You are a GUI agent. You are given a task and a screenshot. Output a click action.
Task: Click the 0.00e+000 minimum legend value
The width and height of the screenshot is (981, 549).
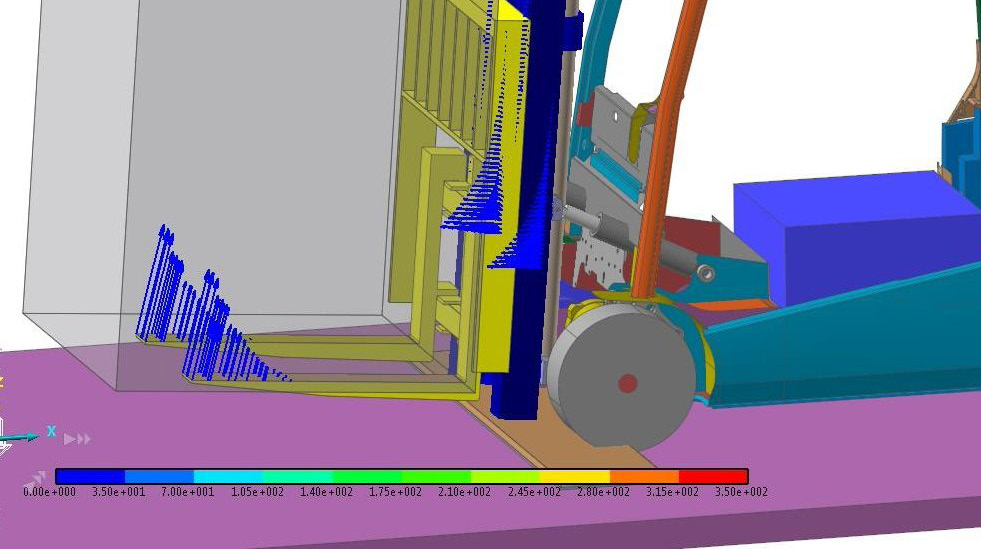[x=50, y=492]
